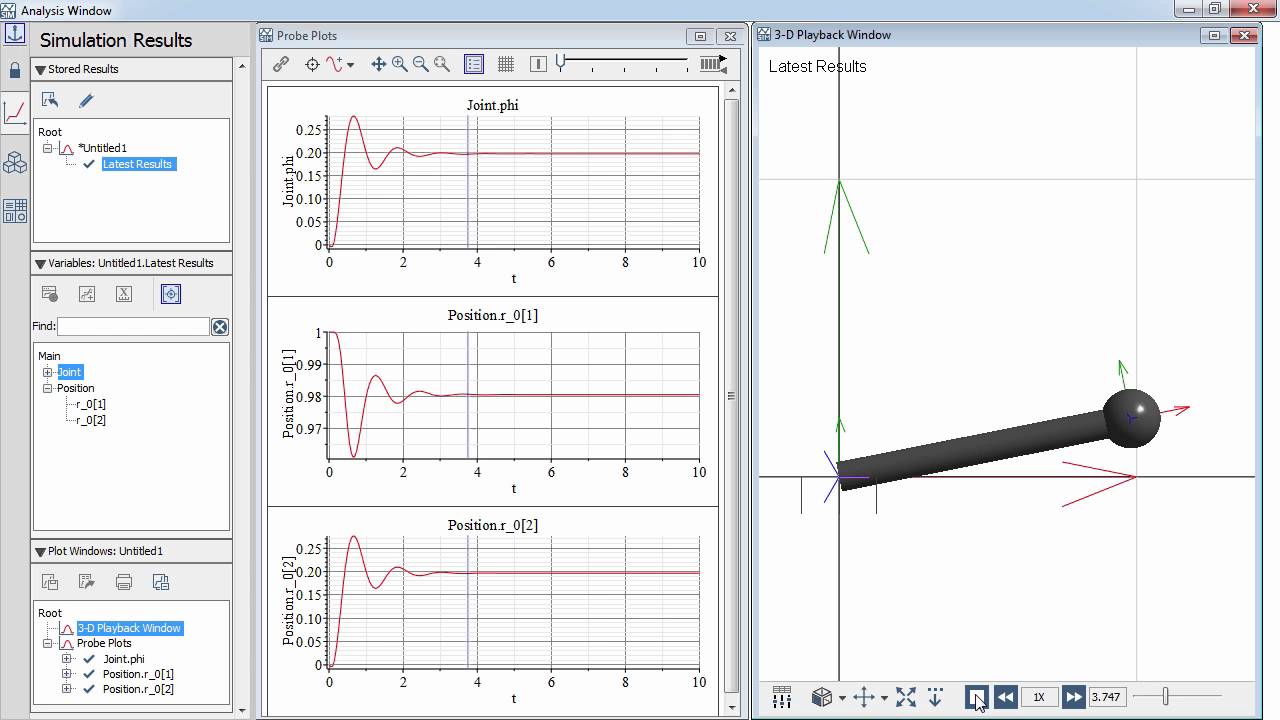Click the 3-D playback time slider handle
1280x720 pixels.
(x=1165, y=696)
